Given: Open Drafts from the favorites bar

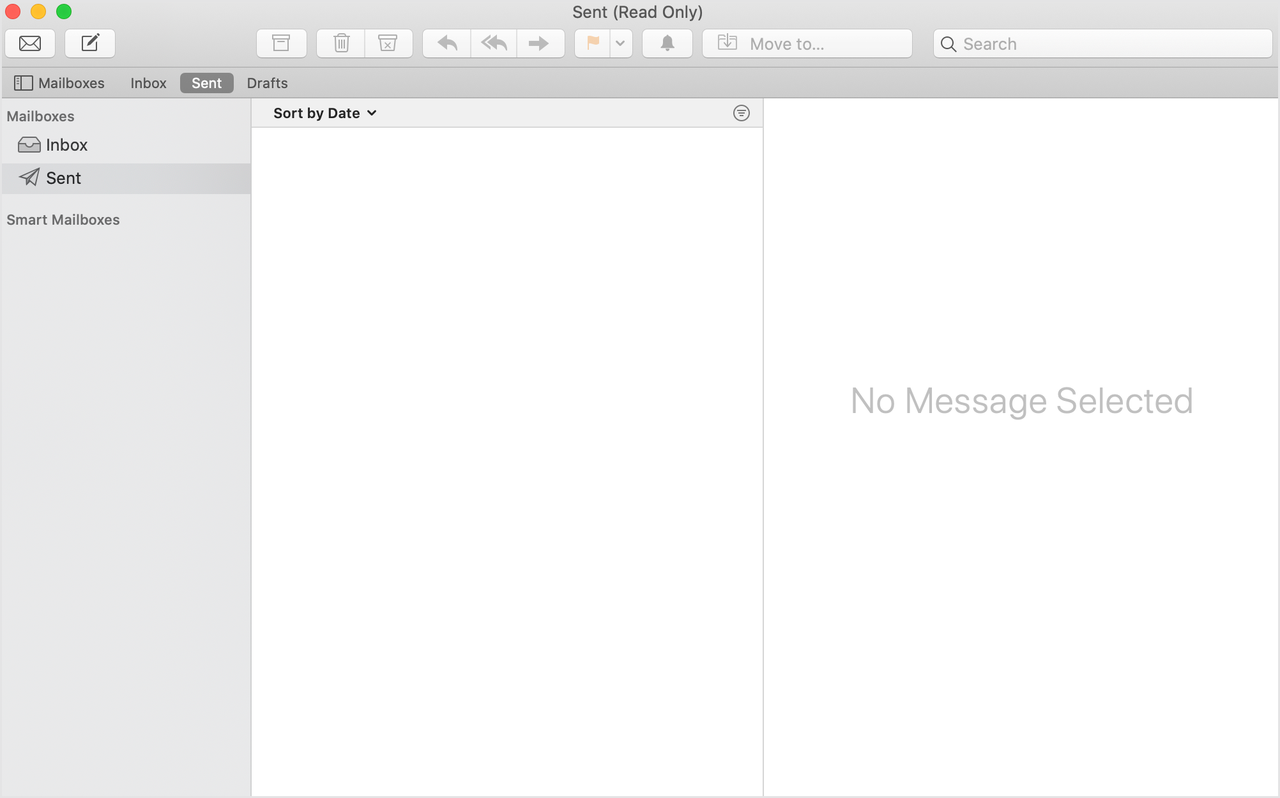Looking at the screenshot, I should [267, 83].
